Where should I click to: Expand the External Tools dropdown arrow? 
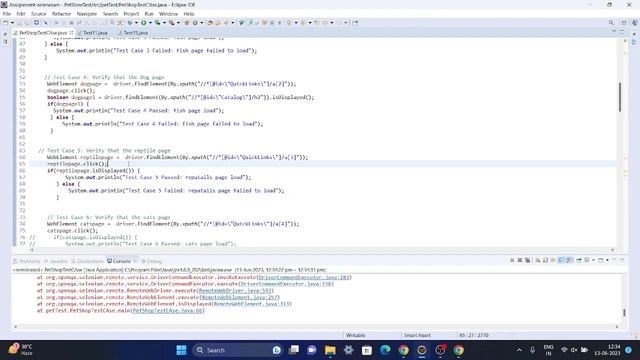click(178, 22)
